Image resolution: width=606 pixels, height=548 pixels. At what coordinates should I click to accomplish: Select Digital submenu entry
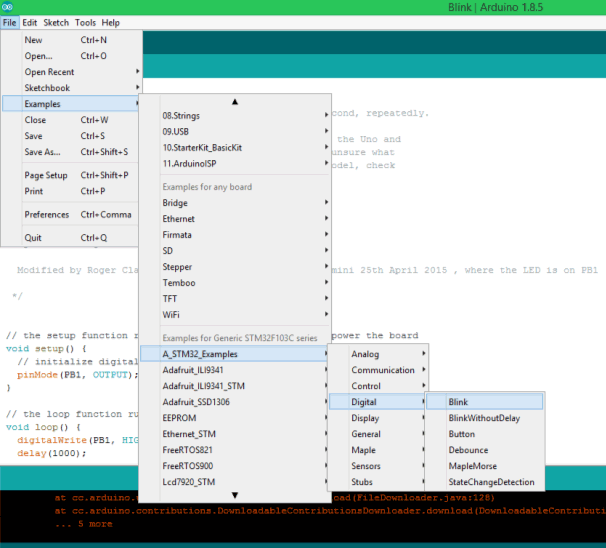coord(378,402)
